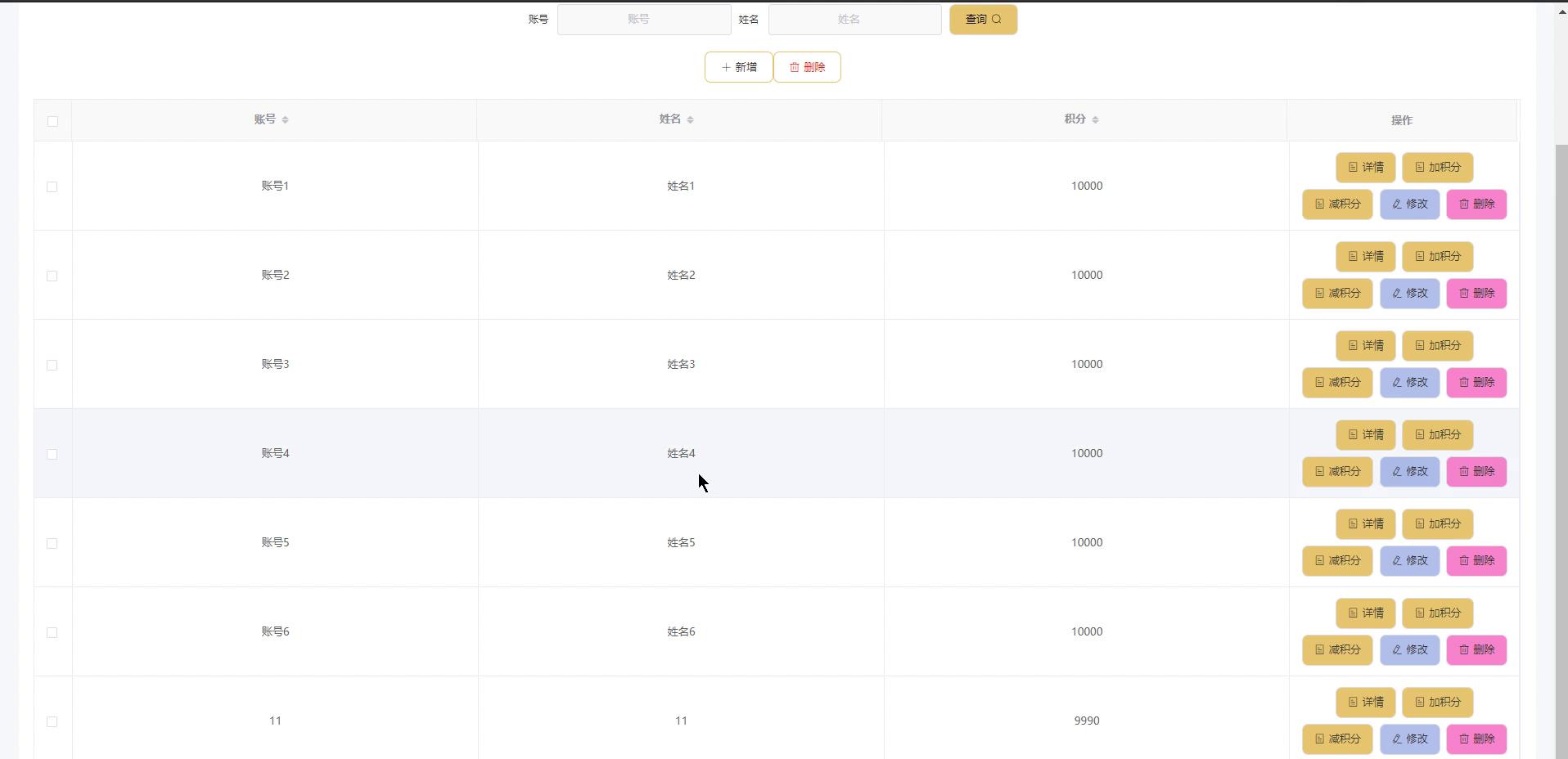Toggle the select-all checkbox in the table header
1568x759 pixels.
coord(52,121)
